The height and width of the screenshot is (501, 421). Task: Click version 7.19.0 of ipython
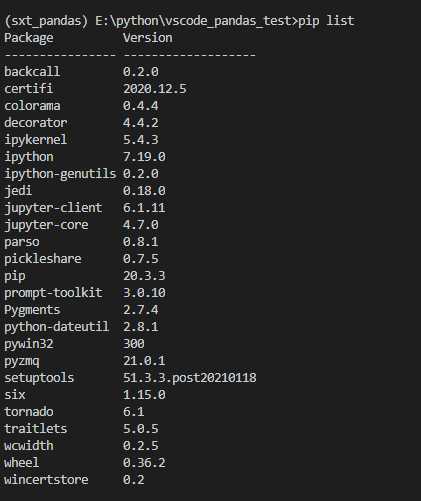(144, 157)
